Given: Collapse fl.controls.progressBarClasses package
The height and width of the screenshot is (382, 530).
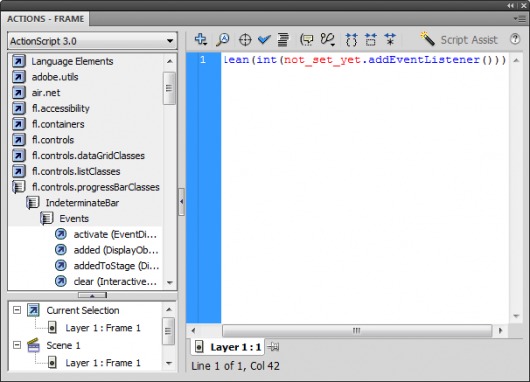Looking at the screenshot, I should click(x=96, y=187).
